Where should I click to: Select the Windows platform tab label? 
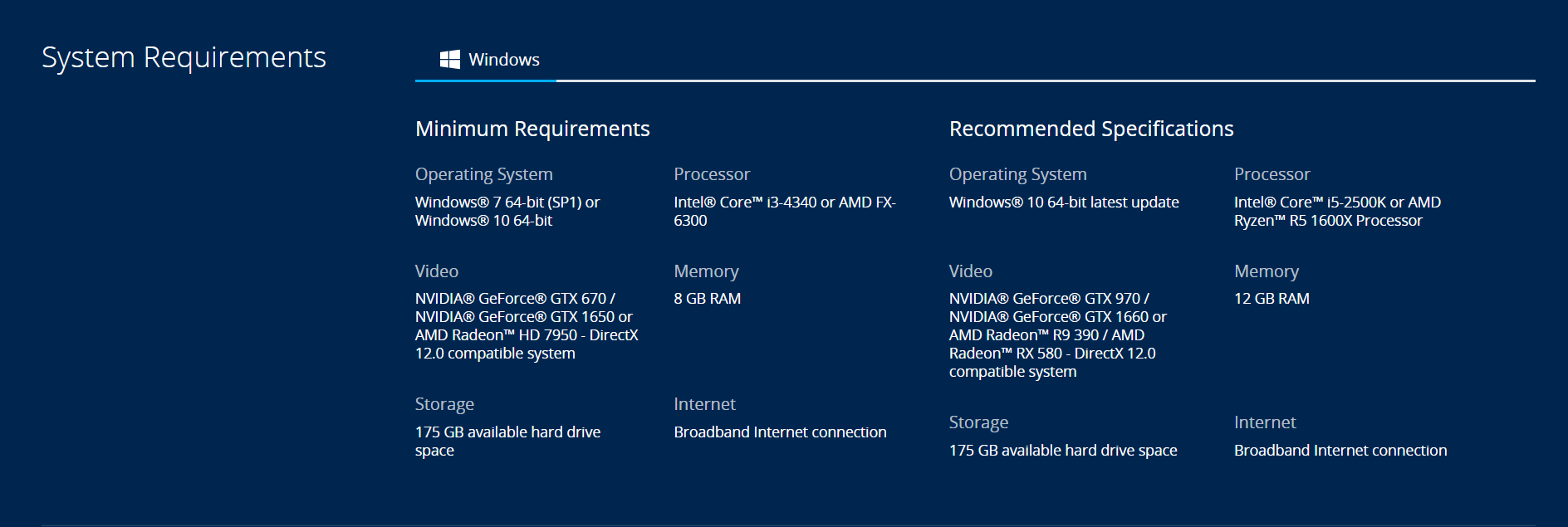click(503, 60)
